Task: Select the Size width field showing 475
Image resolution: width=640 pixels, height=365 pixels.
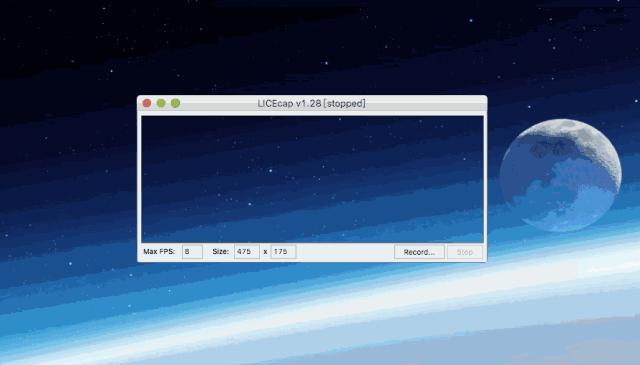Action: click(x=247, y=251)
